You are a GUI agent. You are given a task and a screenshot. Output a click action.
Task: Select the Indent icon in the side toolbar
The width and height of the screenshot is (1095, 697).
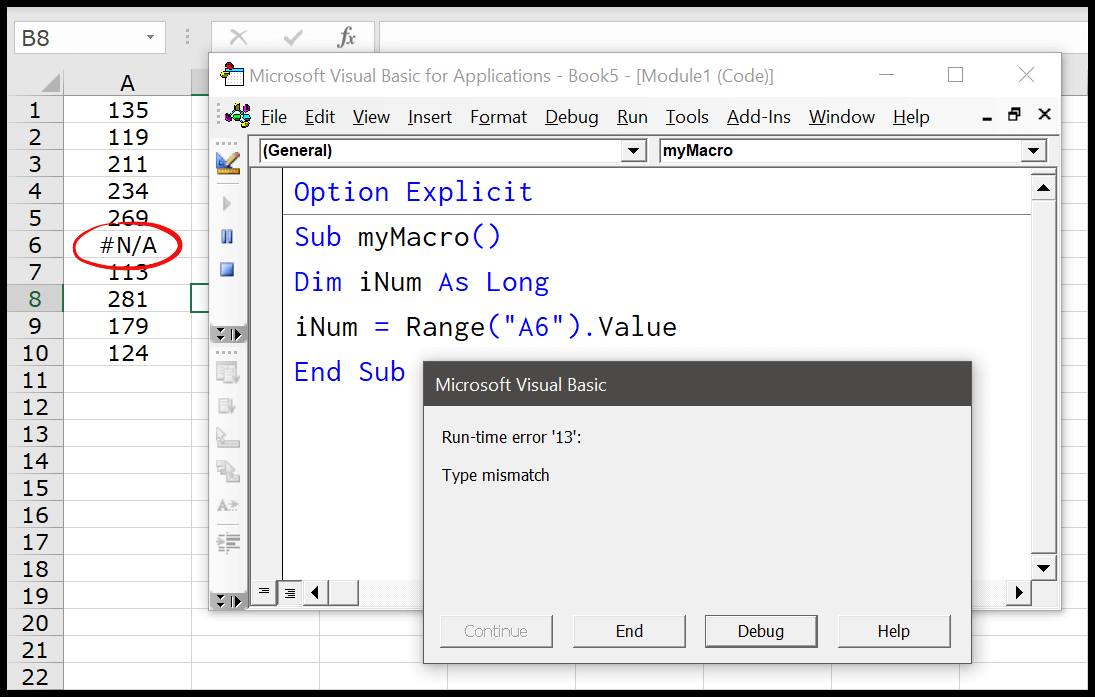228,545
